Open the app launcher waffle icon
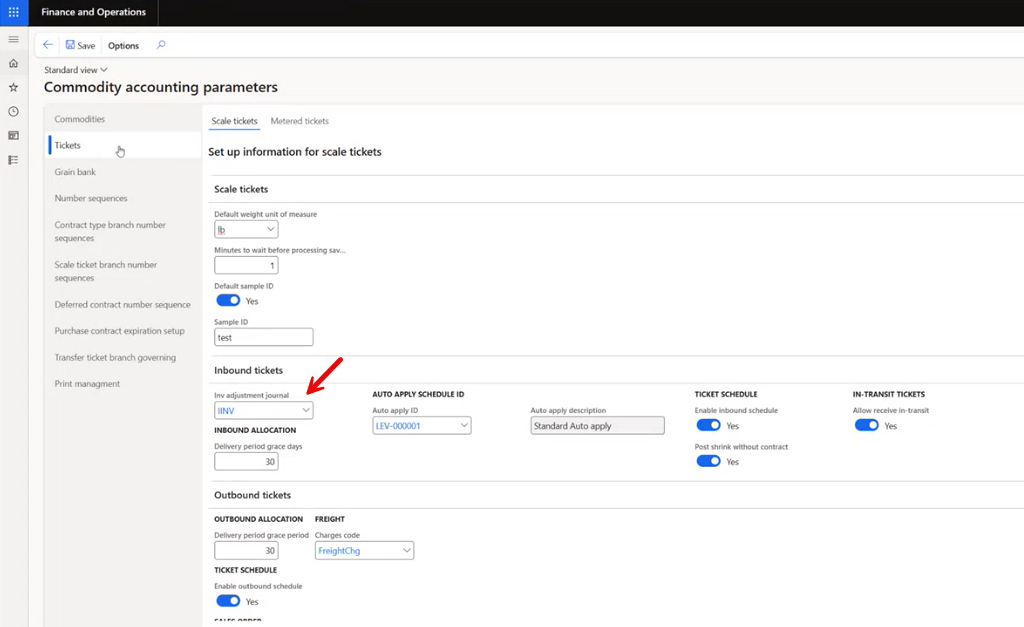This screenshot has width=1024, height=627. [13, 12]
